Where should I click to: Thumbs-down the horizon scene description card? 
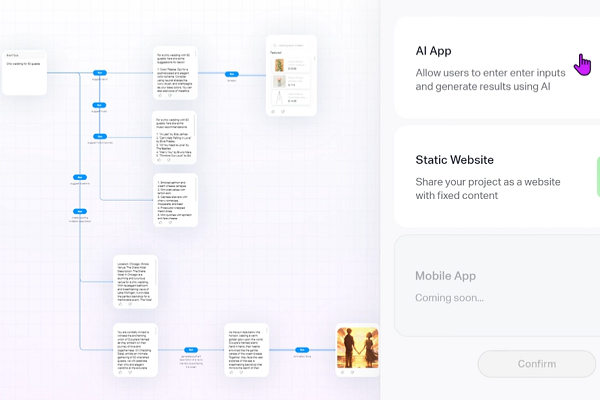click(x=241, y=372)
